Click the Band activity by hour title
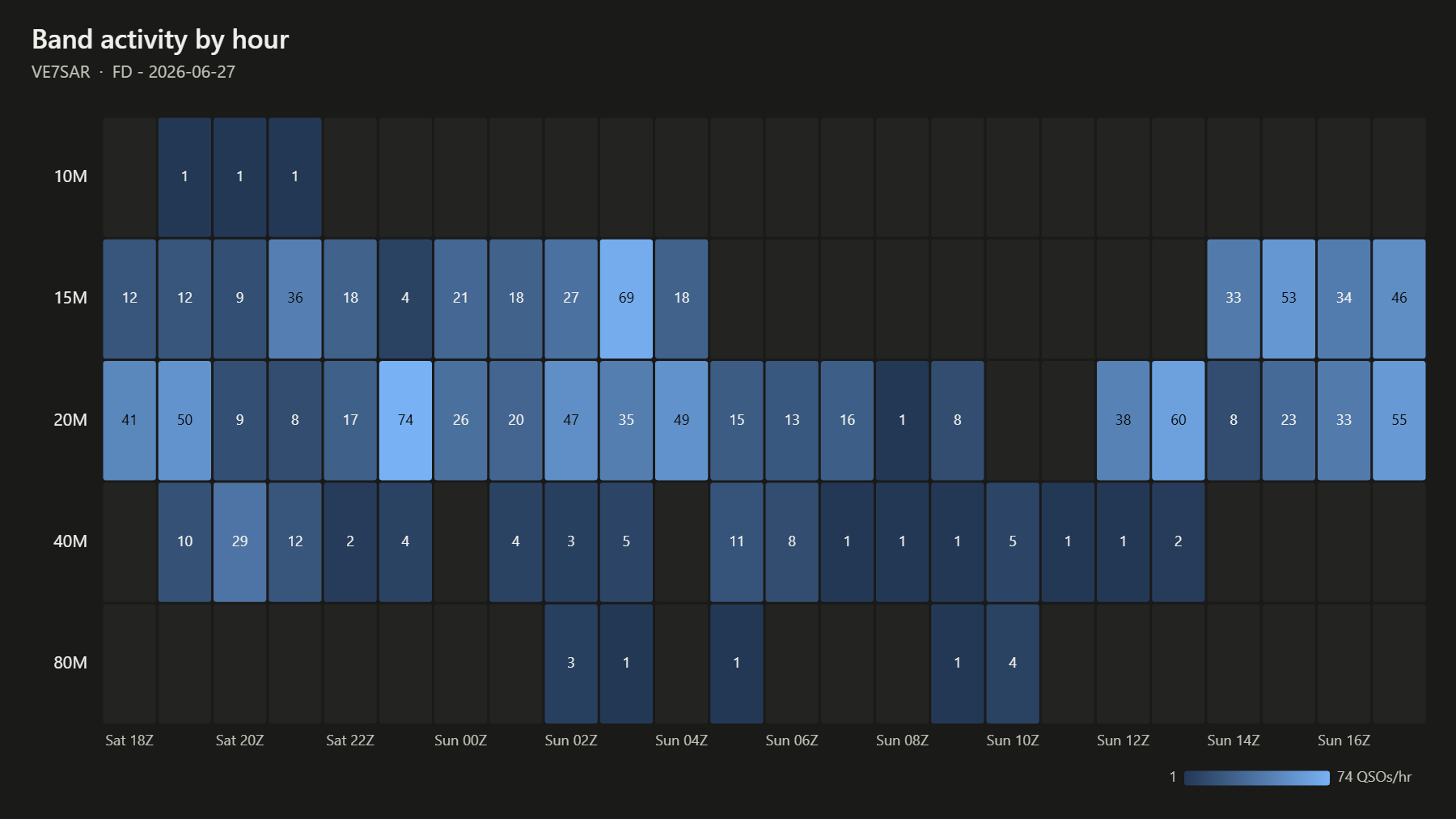Screen dimensions: 1456x819 [160, 39]
